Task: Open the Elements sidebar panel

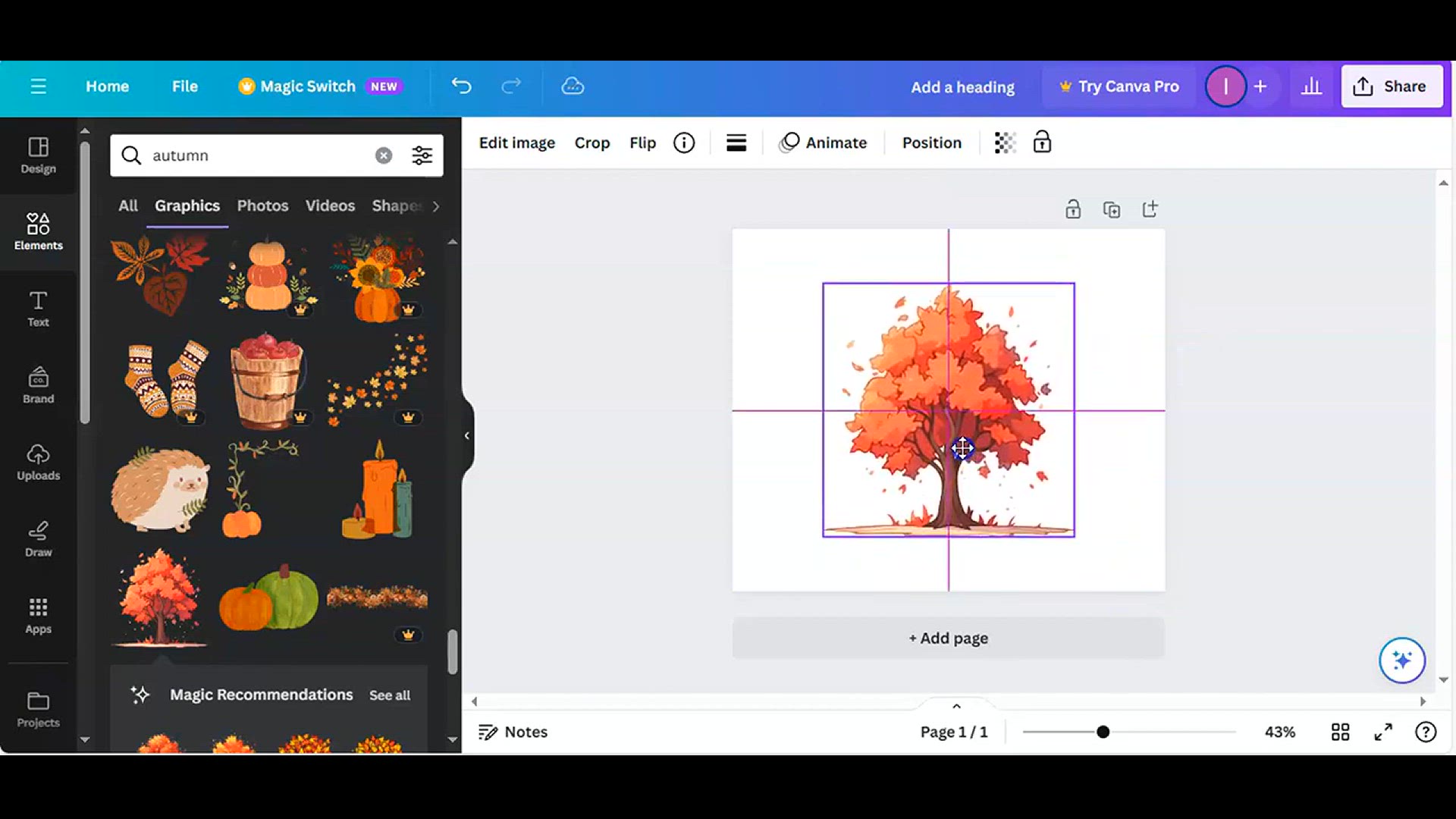Action: (38, 232)
